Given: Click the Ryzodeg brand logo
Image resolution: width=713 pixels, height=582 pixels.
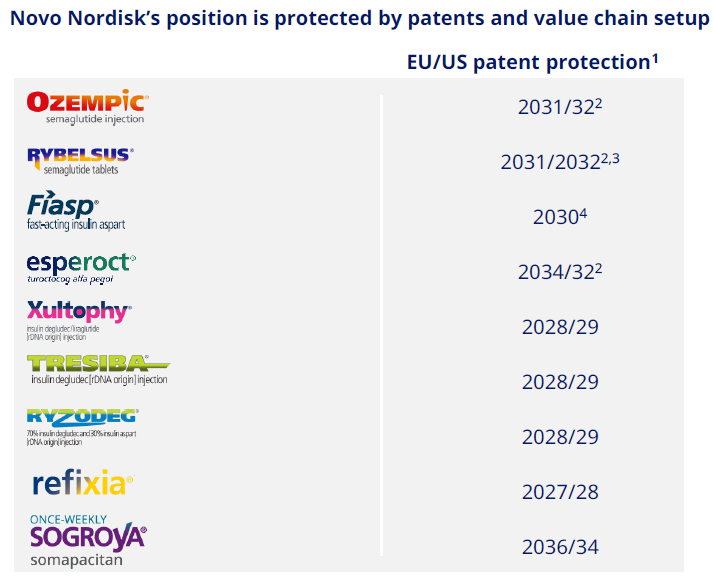Looking at the screenshot, I should point(82,424).
